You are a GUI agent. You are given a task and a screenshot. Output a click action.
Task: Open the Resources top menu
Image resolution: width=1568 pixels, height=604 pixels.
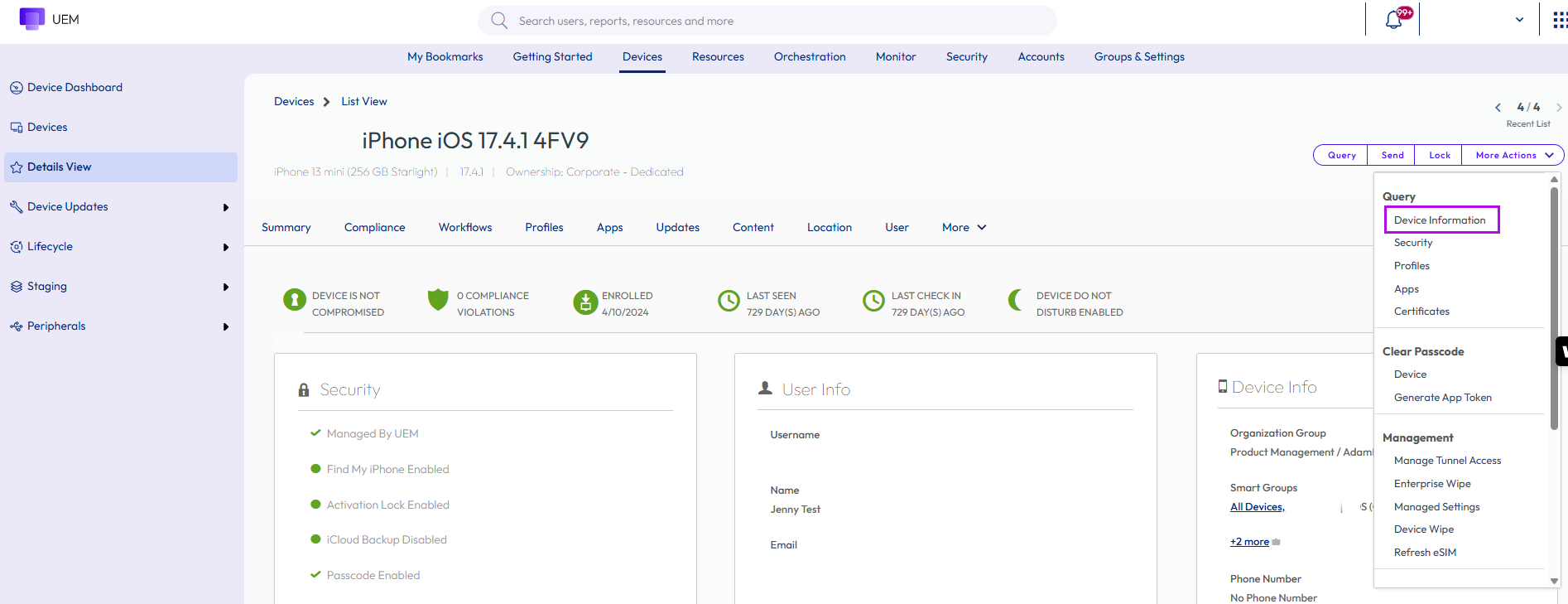[x=718, y=56]
